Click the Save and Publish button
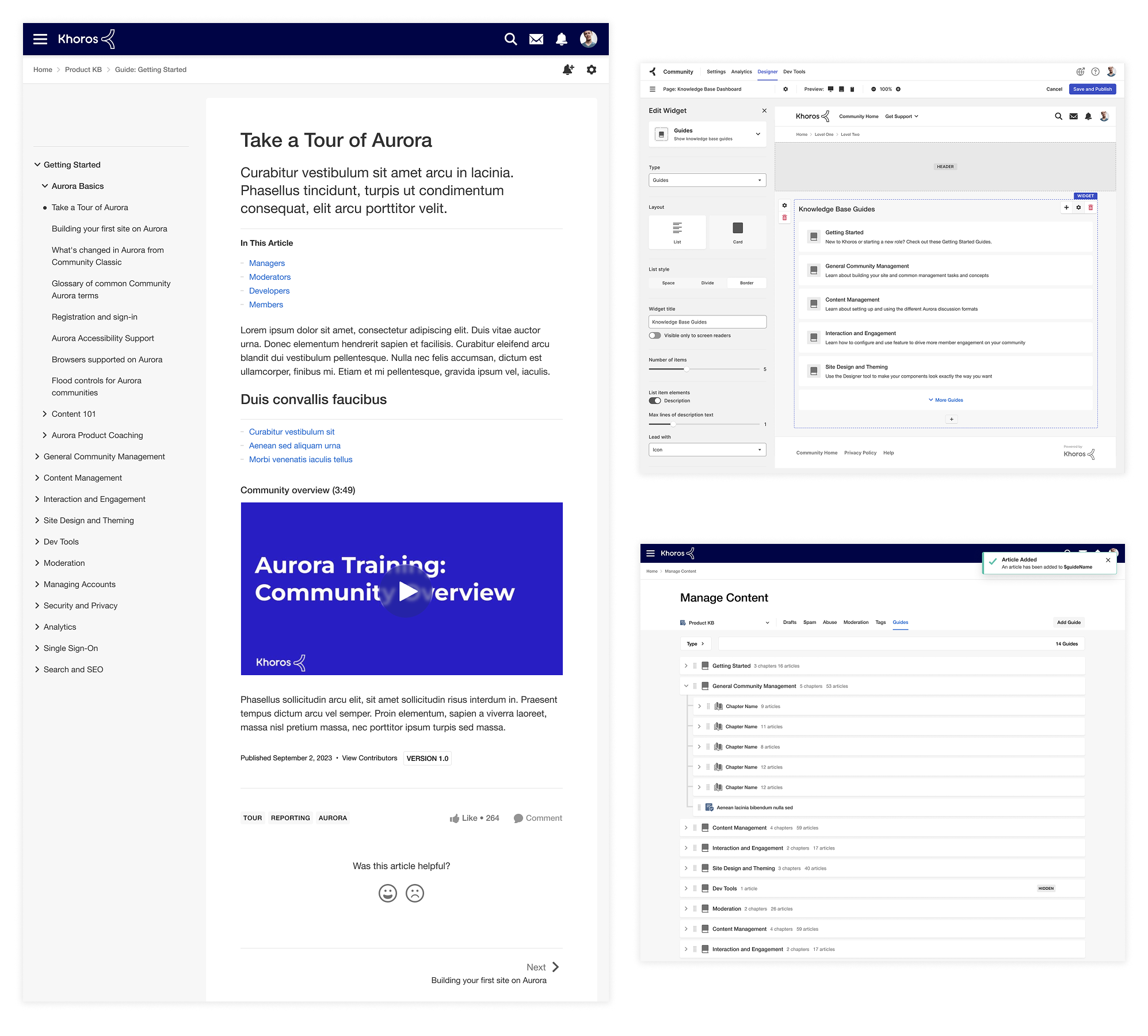Image resolution: width=1148 pixels, height=1036 pixels. click(1092, 89)
